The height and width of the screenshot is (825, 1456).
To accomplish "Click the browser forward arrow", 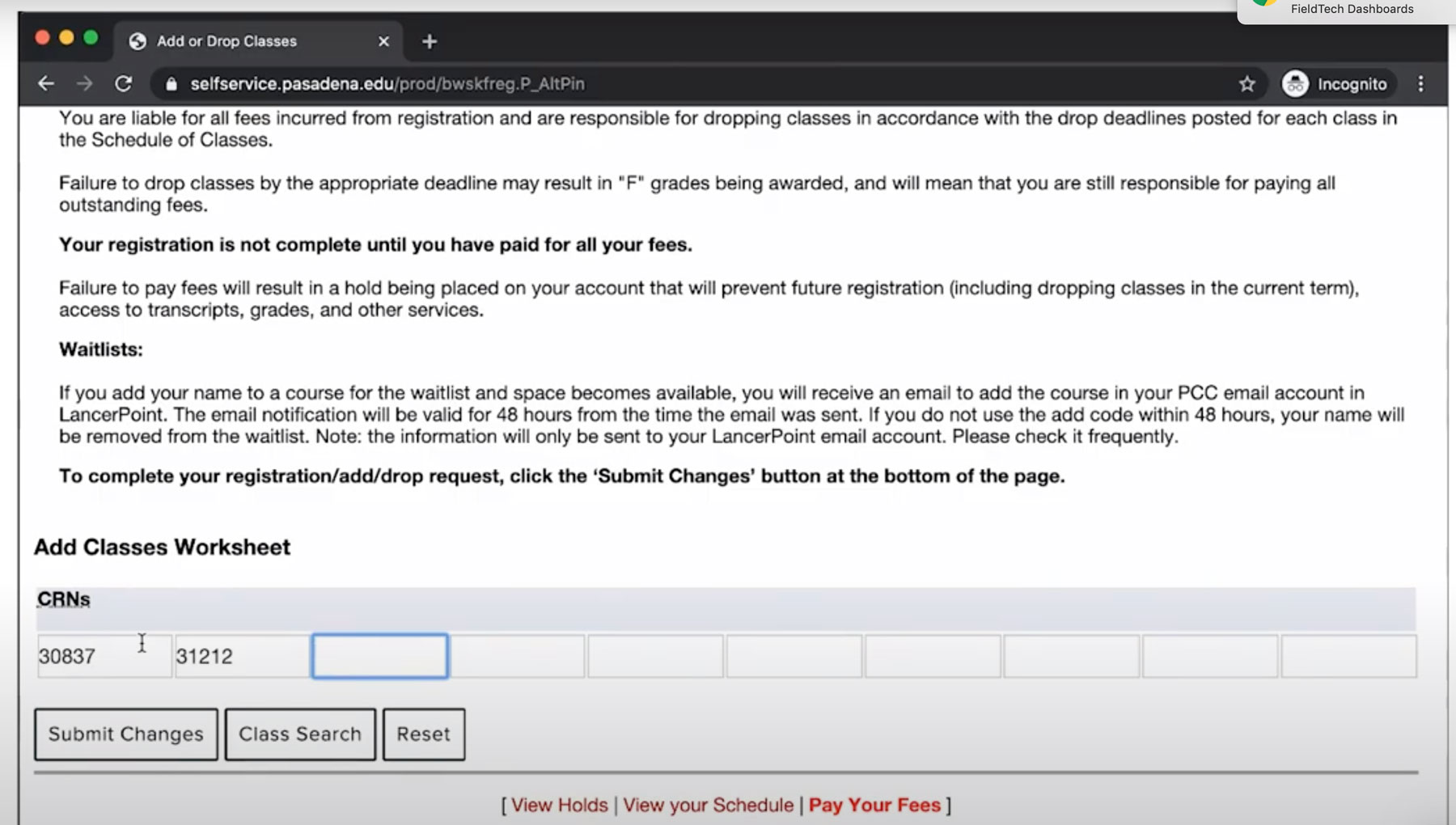I will 84,84.
